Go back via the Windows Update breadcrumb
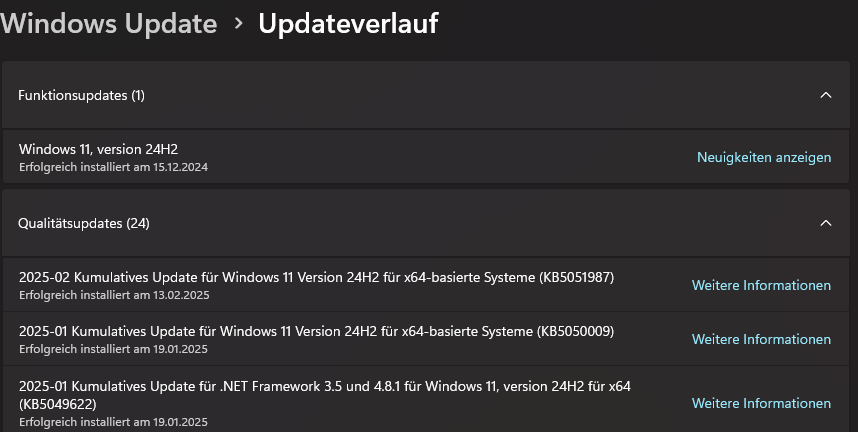This screenshot has width=858, height=432. [108, 24]
